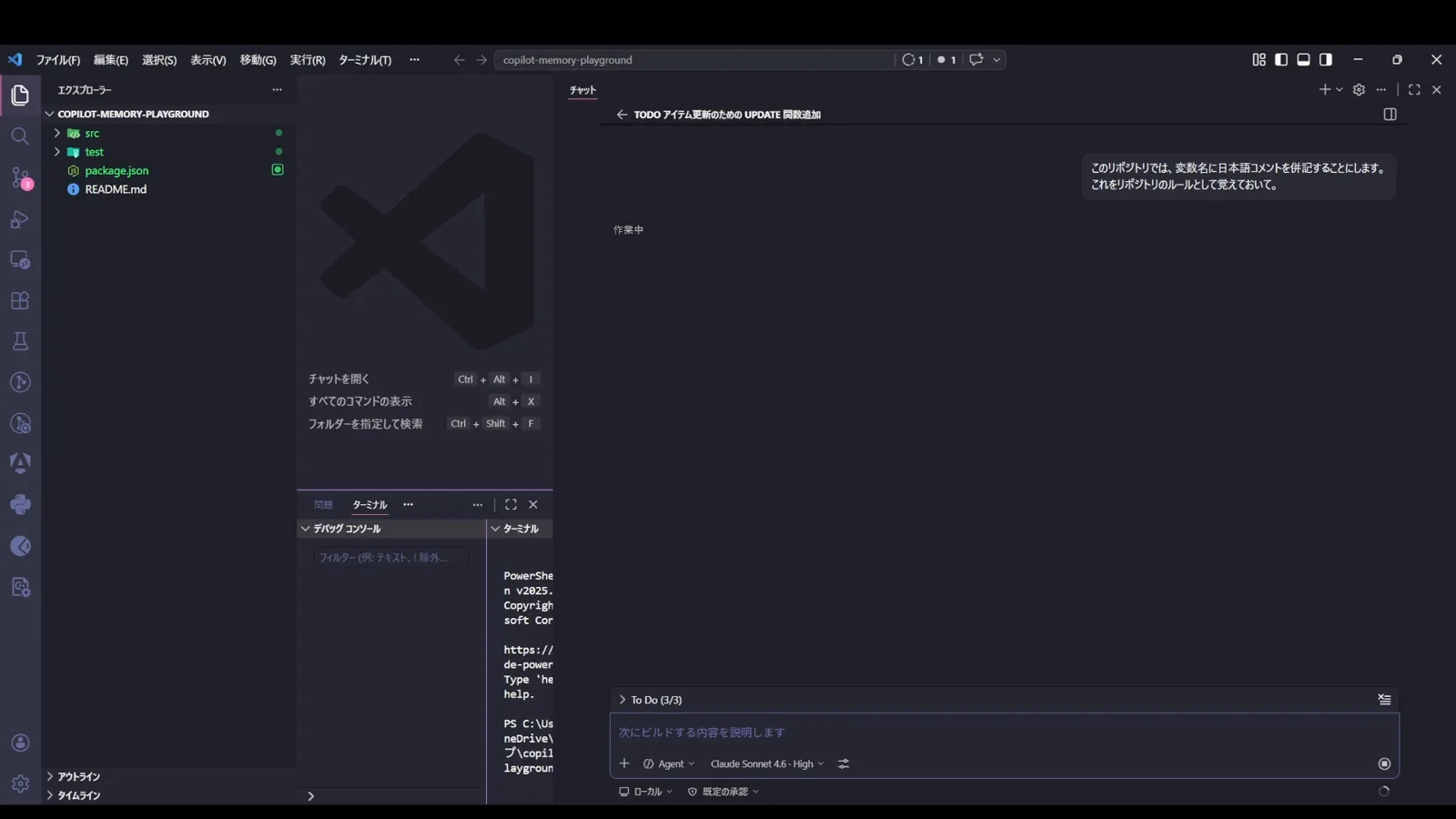Screen dimensions: 1456x819
Task: Click the チャット panel tab
Action: (582, 90)
